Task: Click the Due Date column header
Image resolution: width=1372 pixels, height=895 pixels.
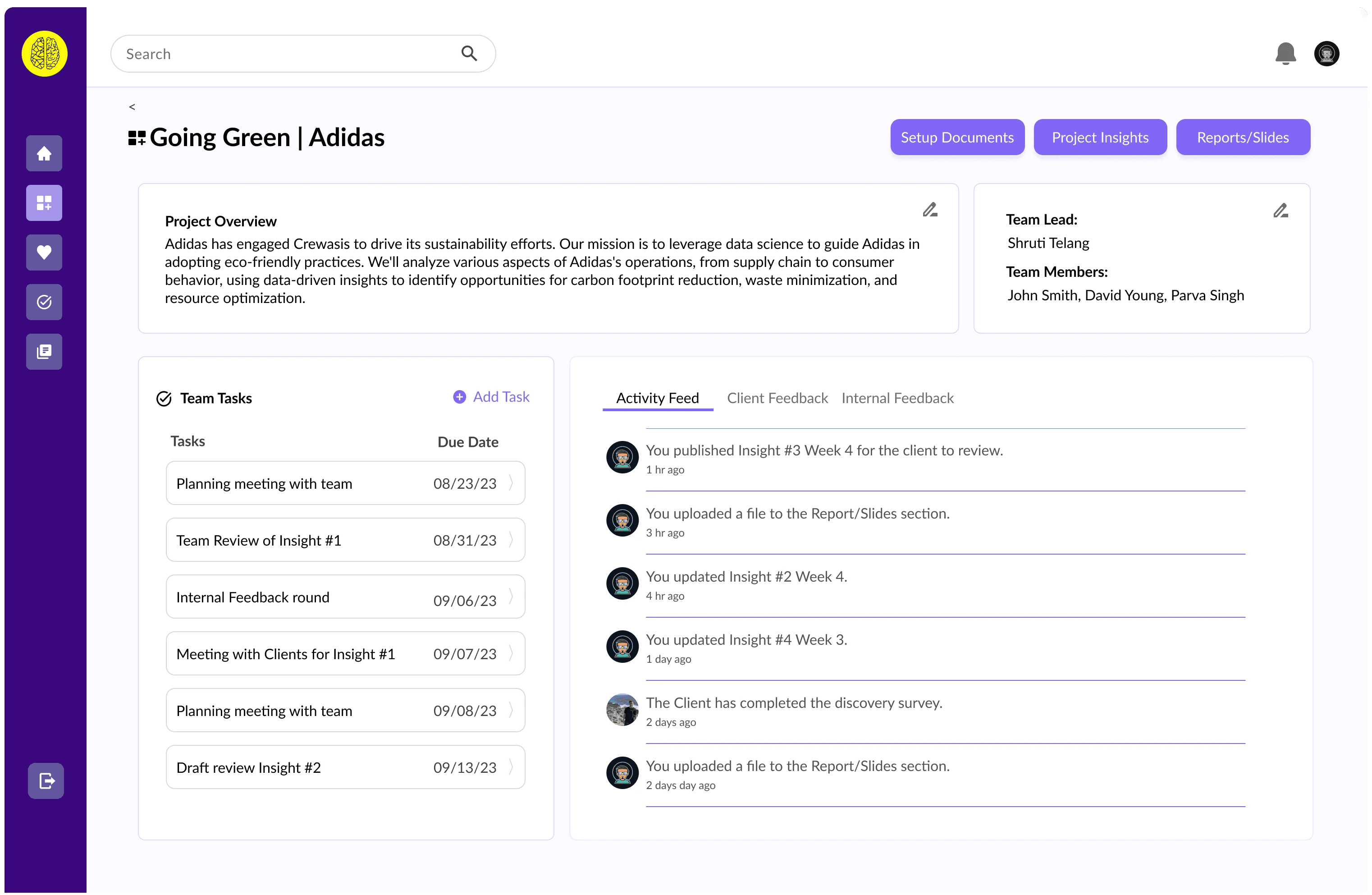Action: 468,442
